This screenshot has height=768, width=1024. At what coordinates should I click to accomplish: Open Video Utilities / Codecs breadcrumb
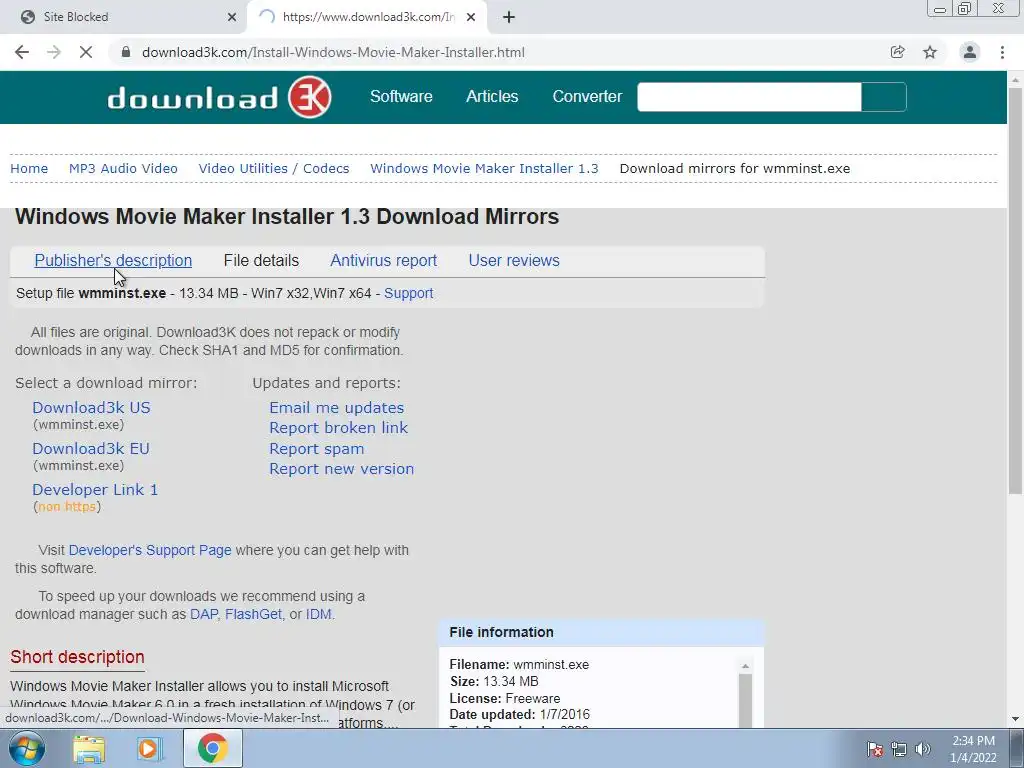pos(274,168)
